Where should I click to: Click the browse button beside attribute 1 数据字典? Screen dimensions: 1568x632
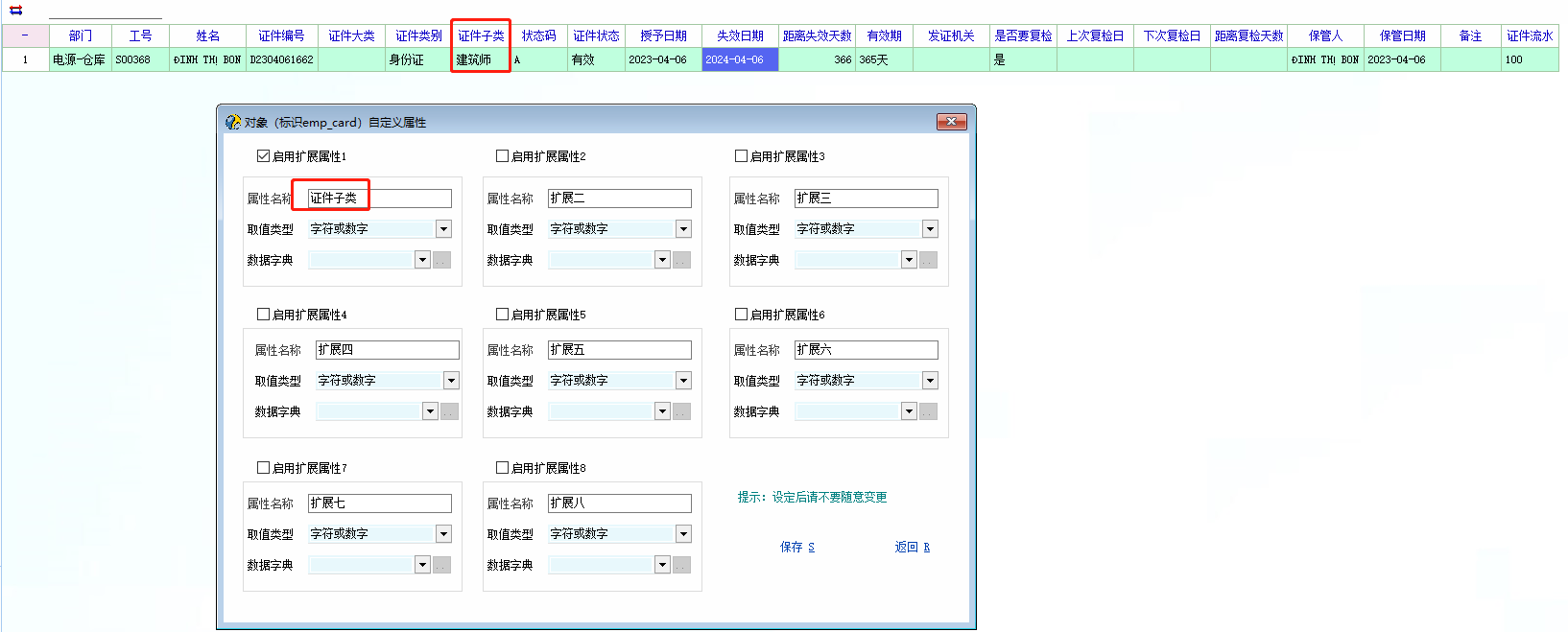pyautogui.click(x=441, y=260)
